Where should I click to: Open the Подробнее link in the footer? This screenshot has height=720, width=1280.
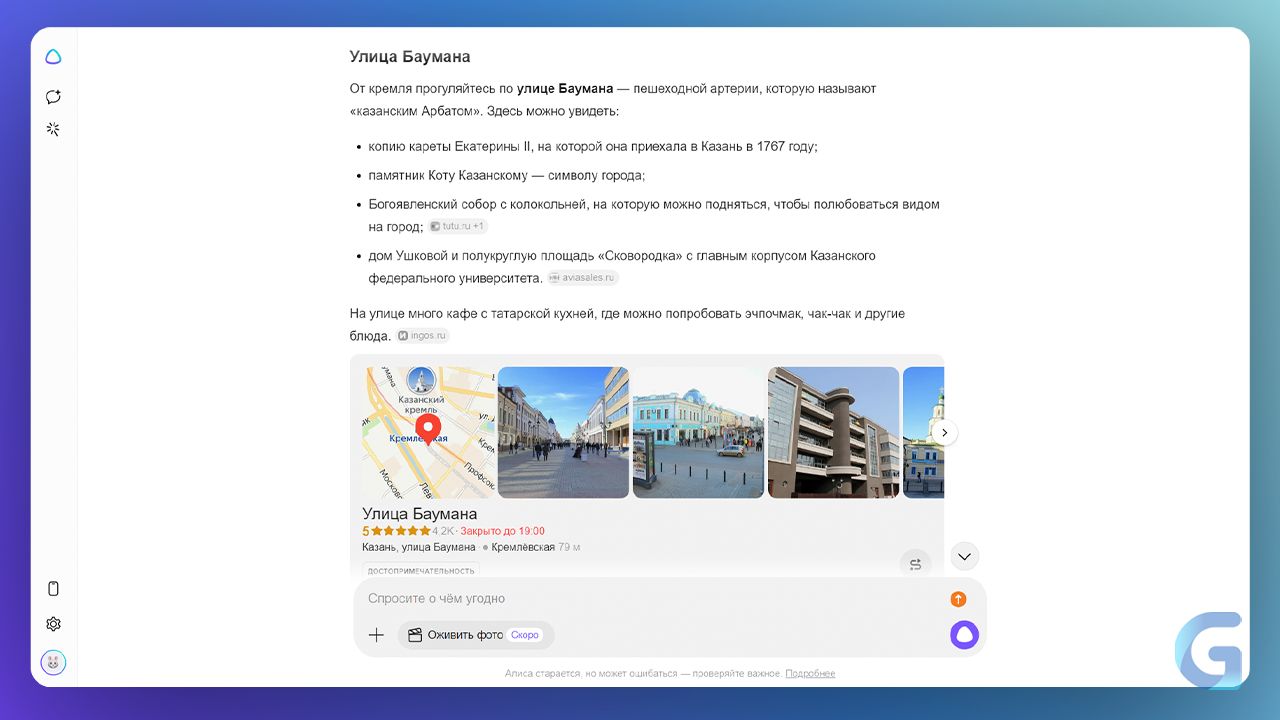pos(810,674)
